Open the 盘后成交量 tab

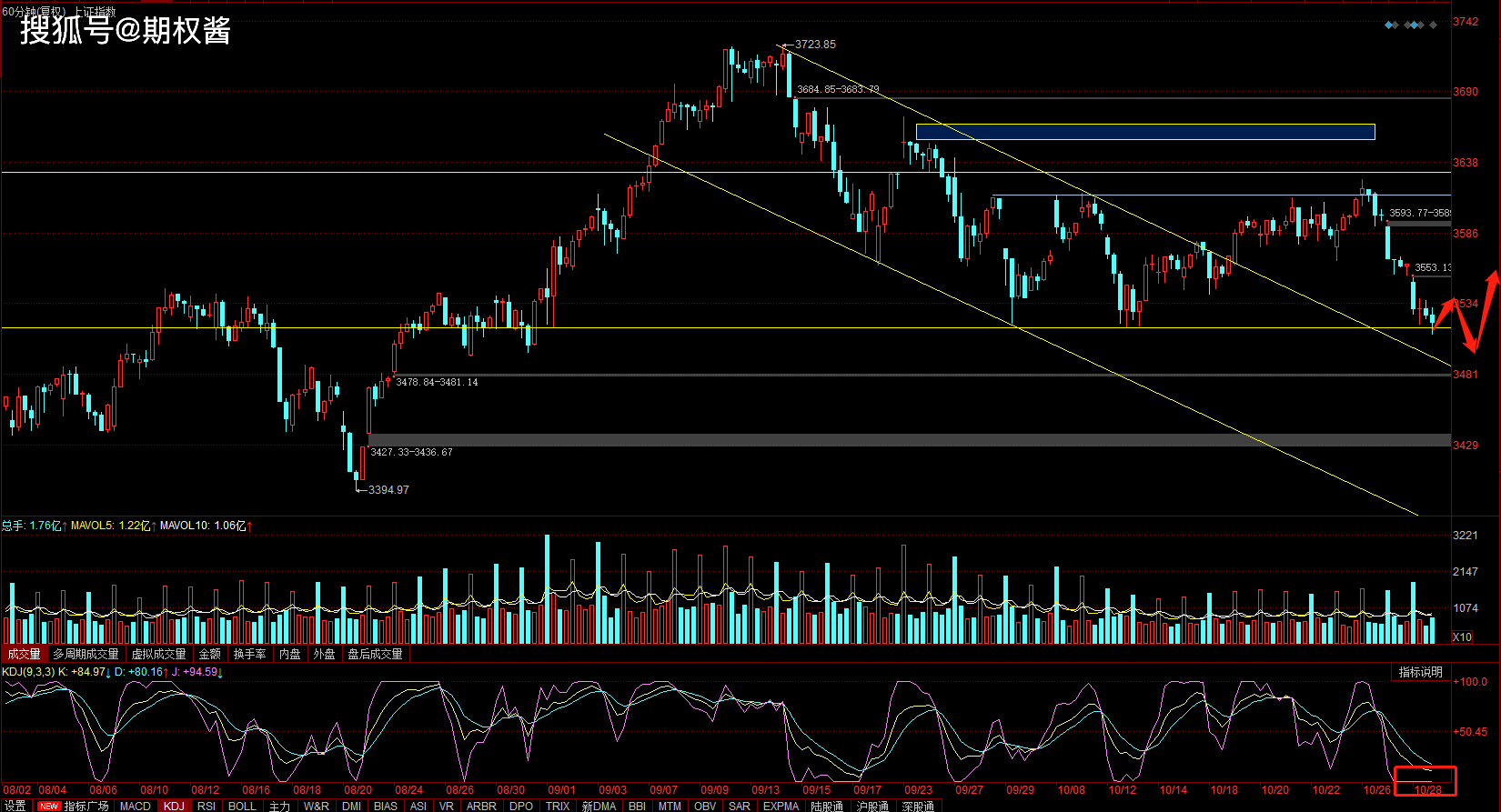pos(375,654)
